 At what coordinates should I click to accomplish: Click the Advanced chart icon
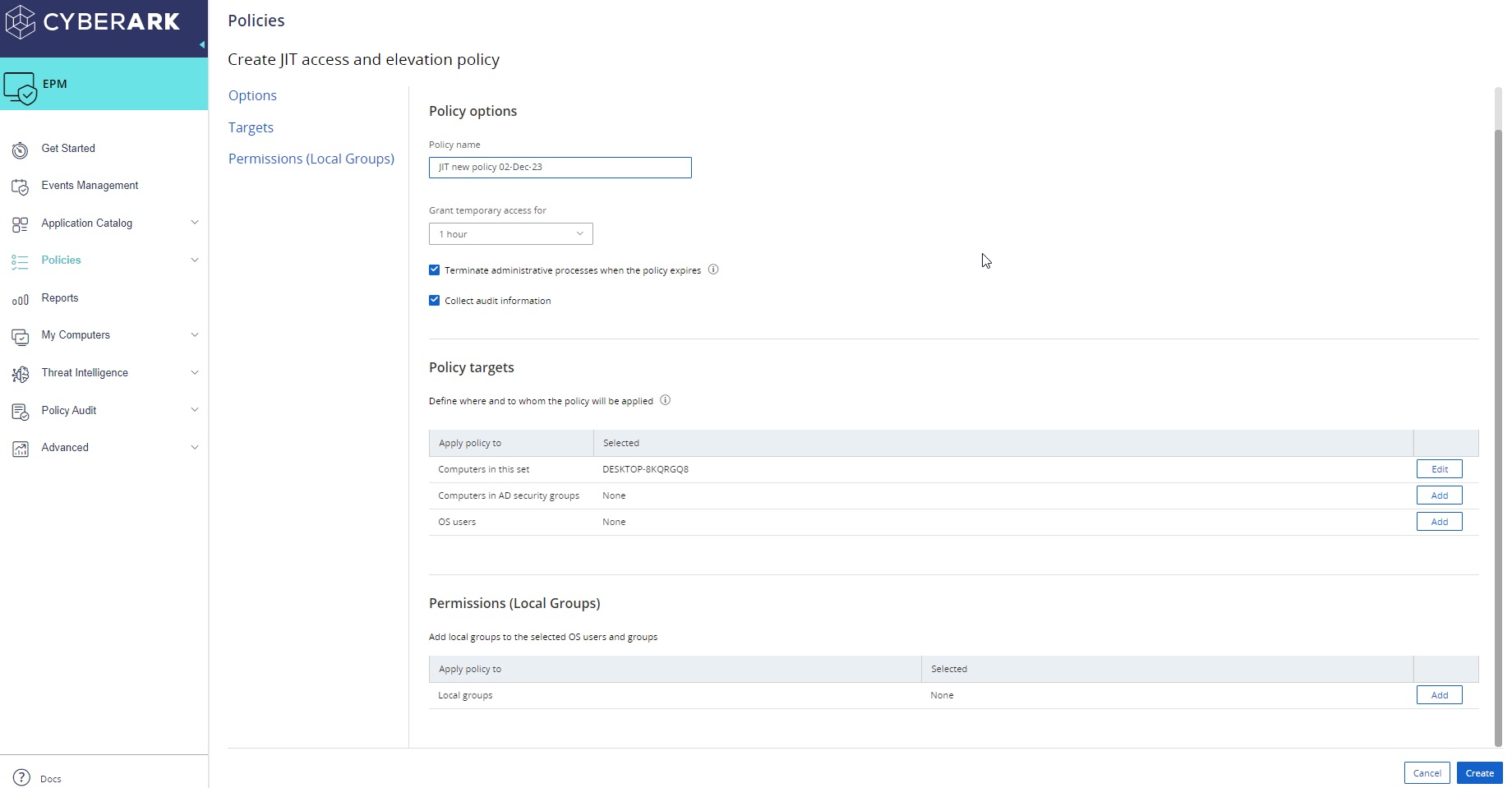click(21, 449)
